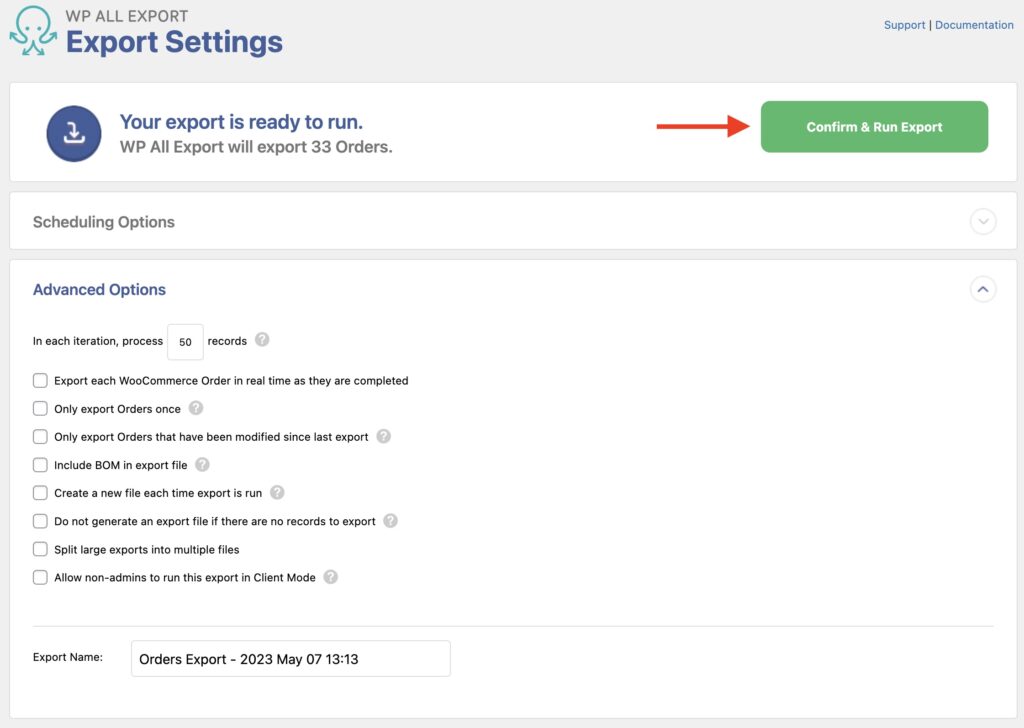Click the question mark beside Include BOM option
Viewport: 1024px width, 728px height.
(203, 465)
